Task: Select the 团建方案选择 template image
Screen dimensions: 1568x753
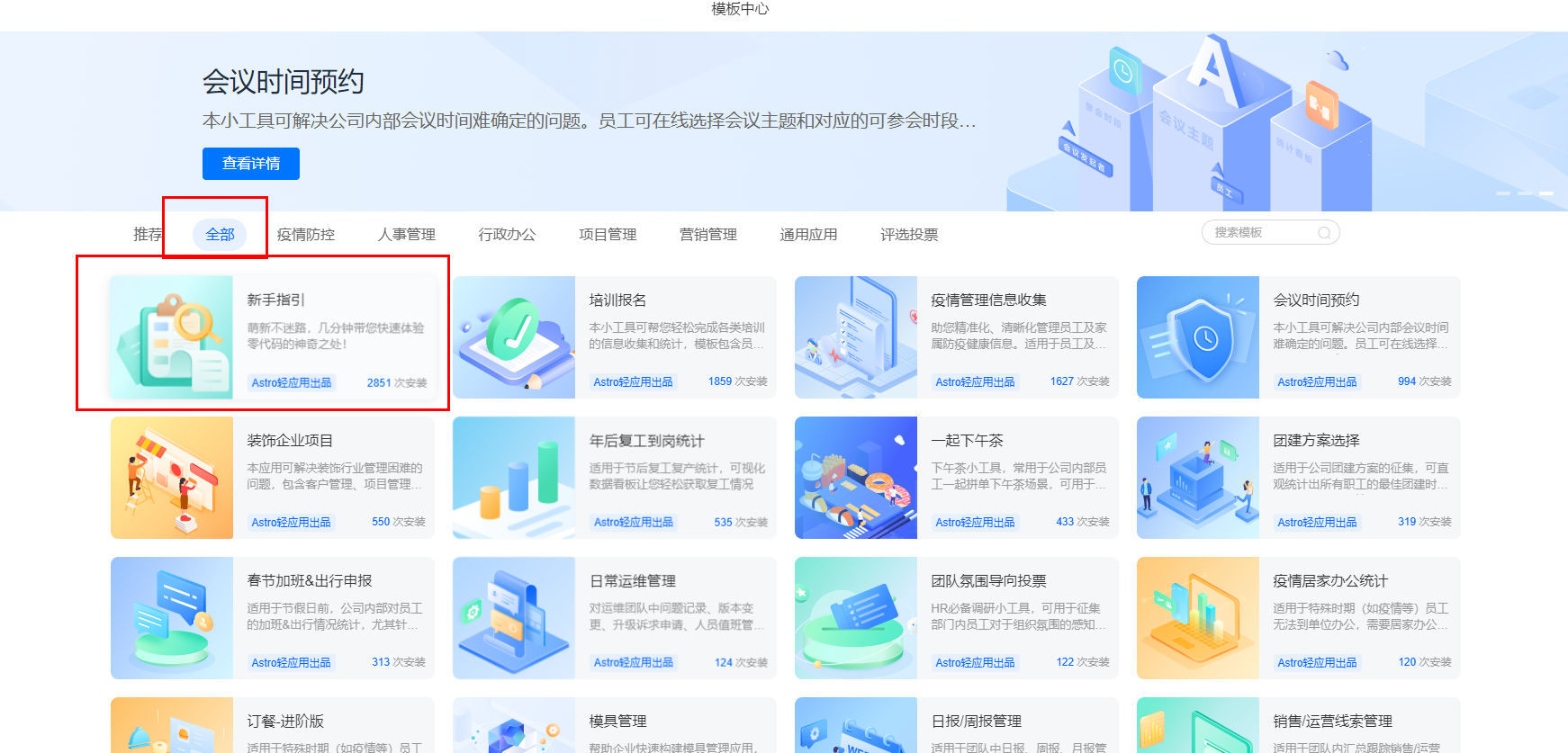Action: click(x=1198, y=478)
